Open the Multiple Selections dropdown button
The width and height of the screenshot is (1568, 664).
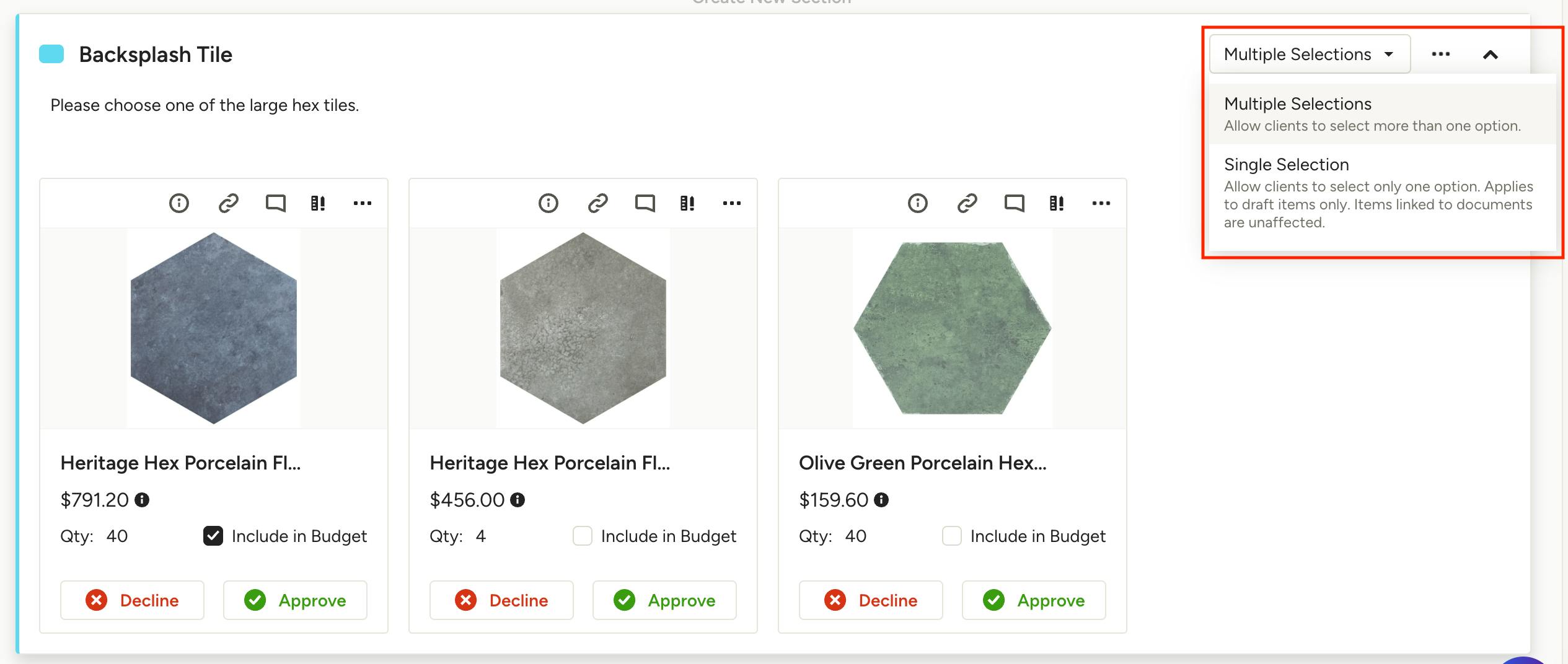point(1310,55)
